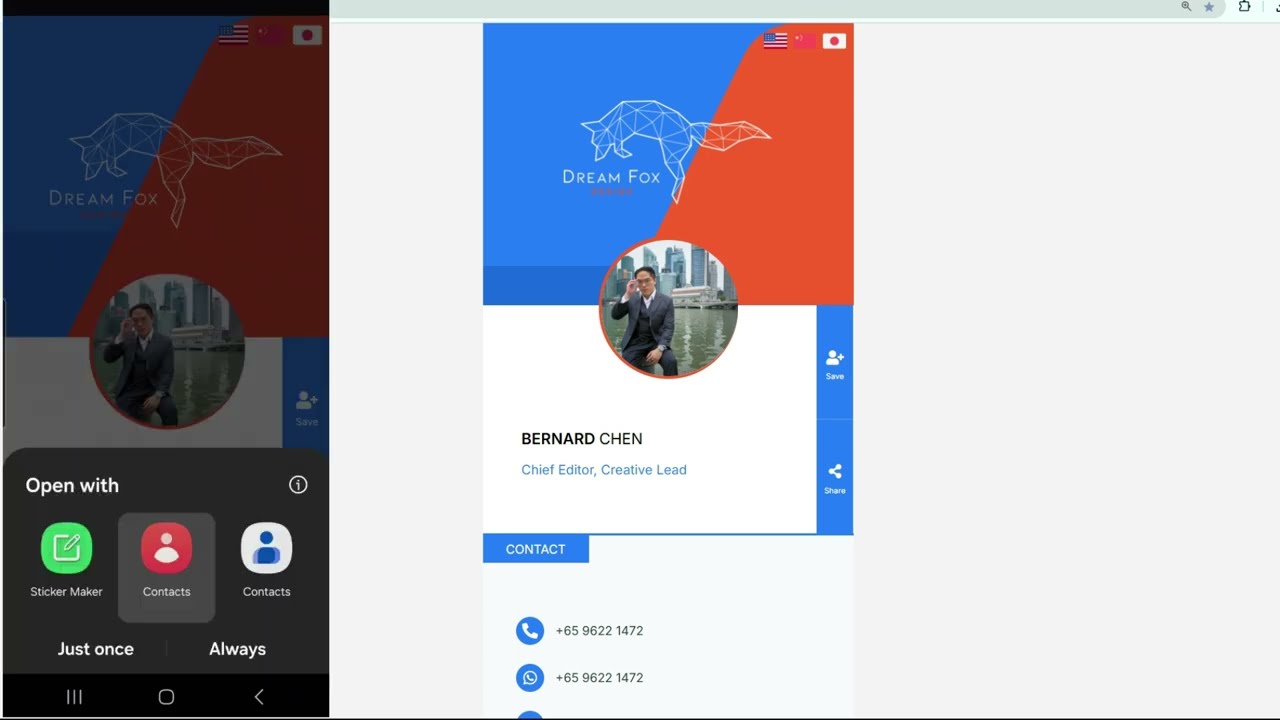Click the WhatsApp icon
This screenshot has height=720, width=1280.
tap(530, 678)
